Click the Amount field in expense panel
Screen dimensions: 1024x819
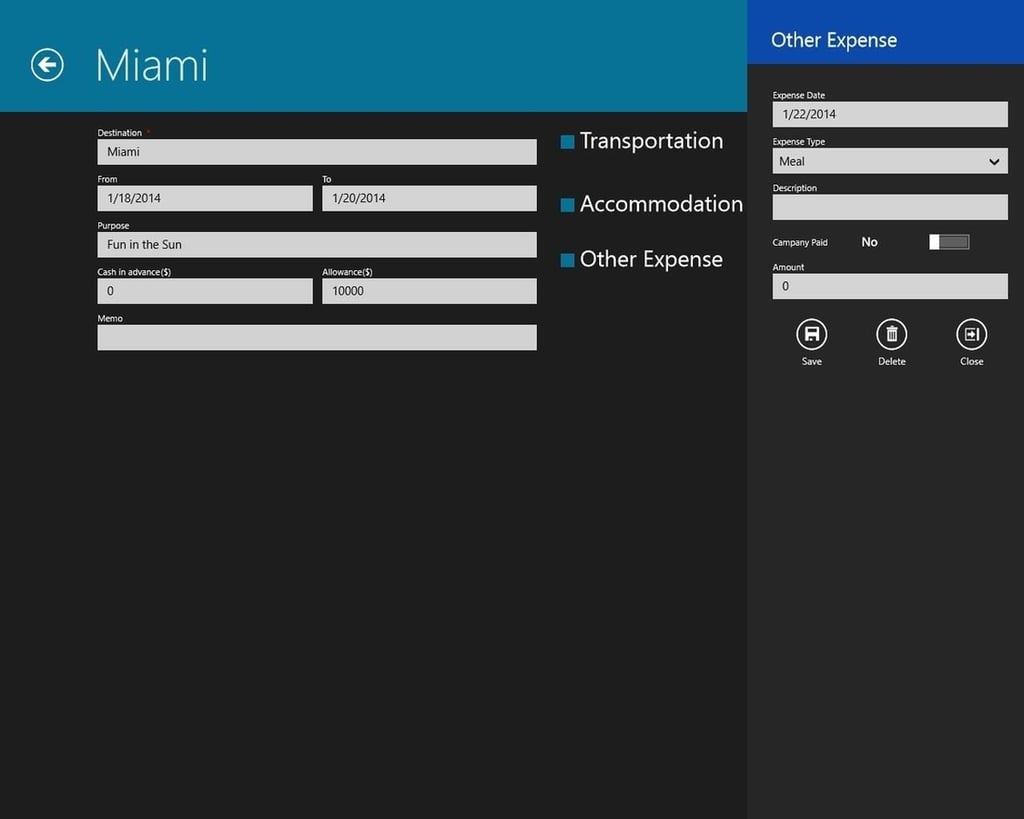889,286
